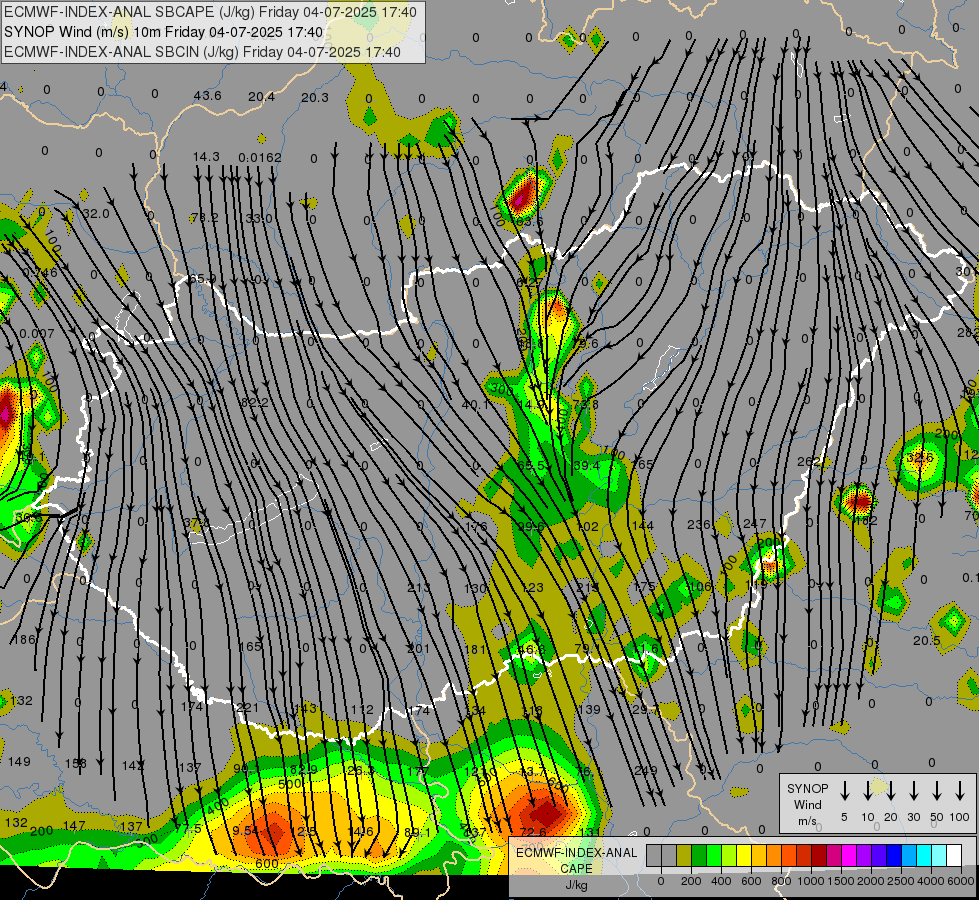Pick the yellow swatch in CAPE legend
Screen dimensions: 979x900
point(744,855)
